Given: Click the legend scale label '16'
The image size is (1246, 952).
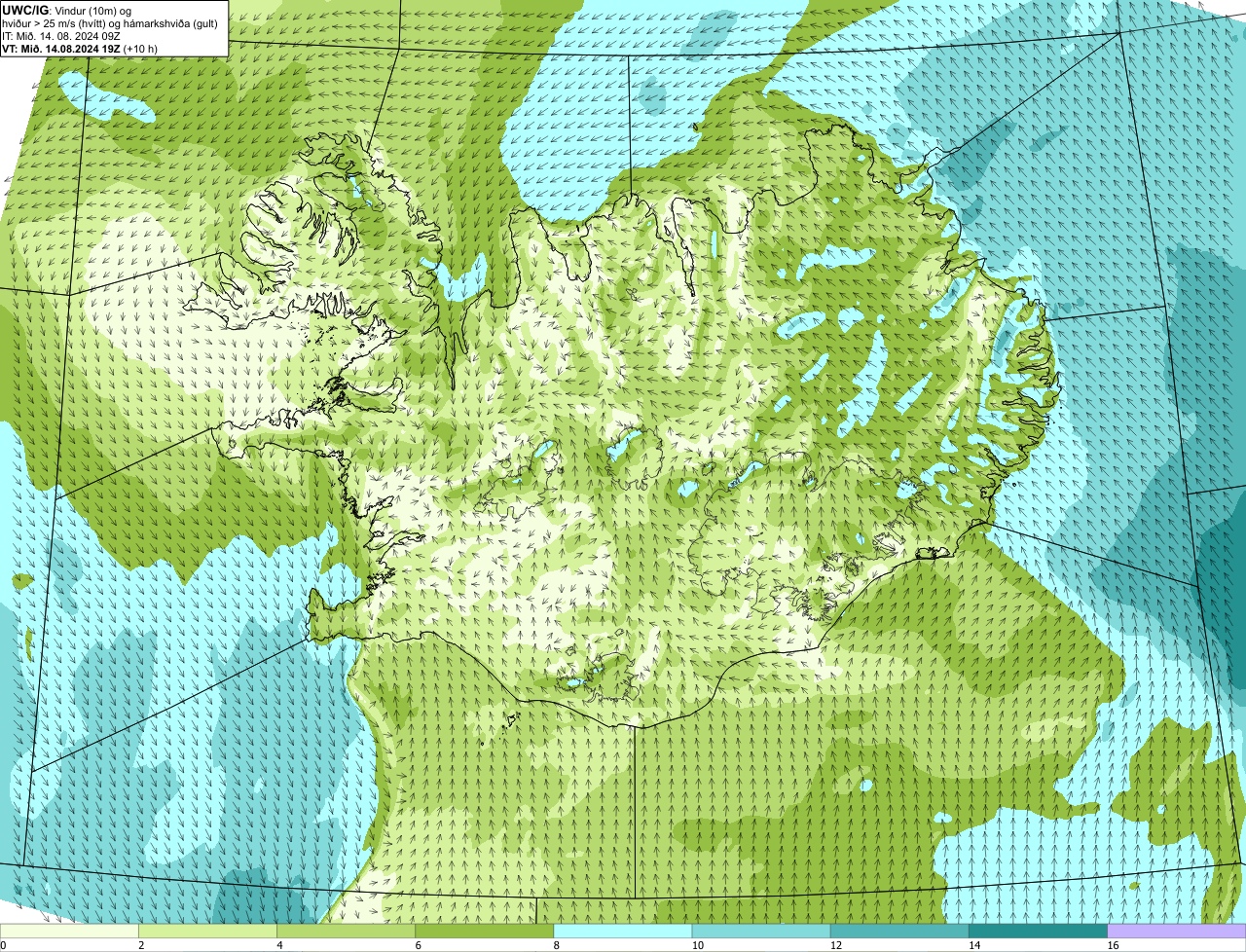Looking at the screenshot, I should (1113, 945).
